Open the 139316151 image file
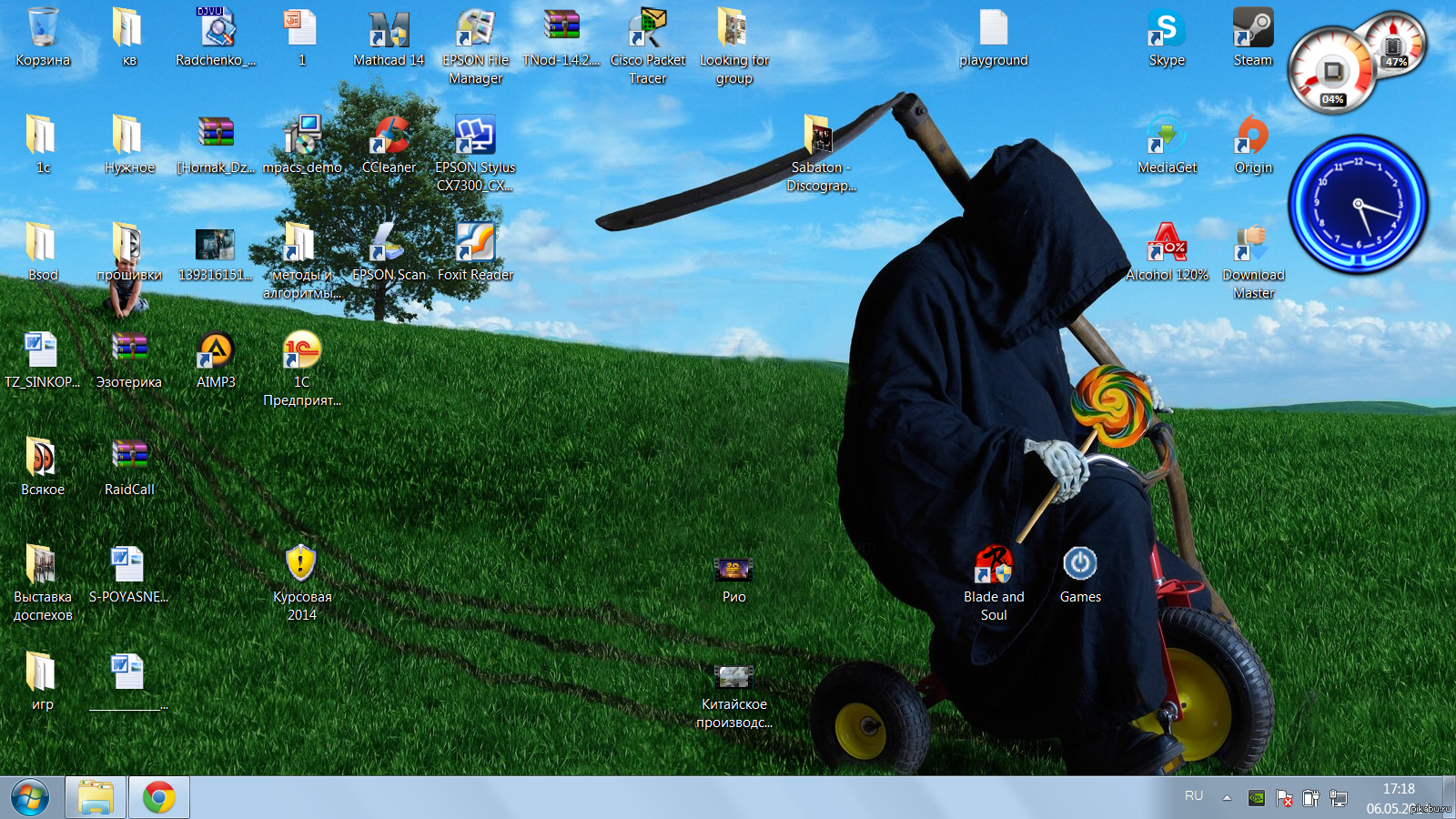This screenshot has width=1456, height=819. [216, 253]
